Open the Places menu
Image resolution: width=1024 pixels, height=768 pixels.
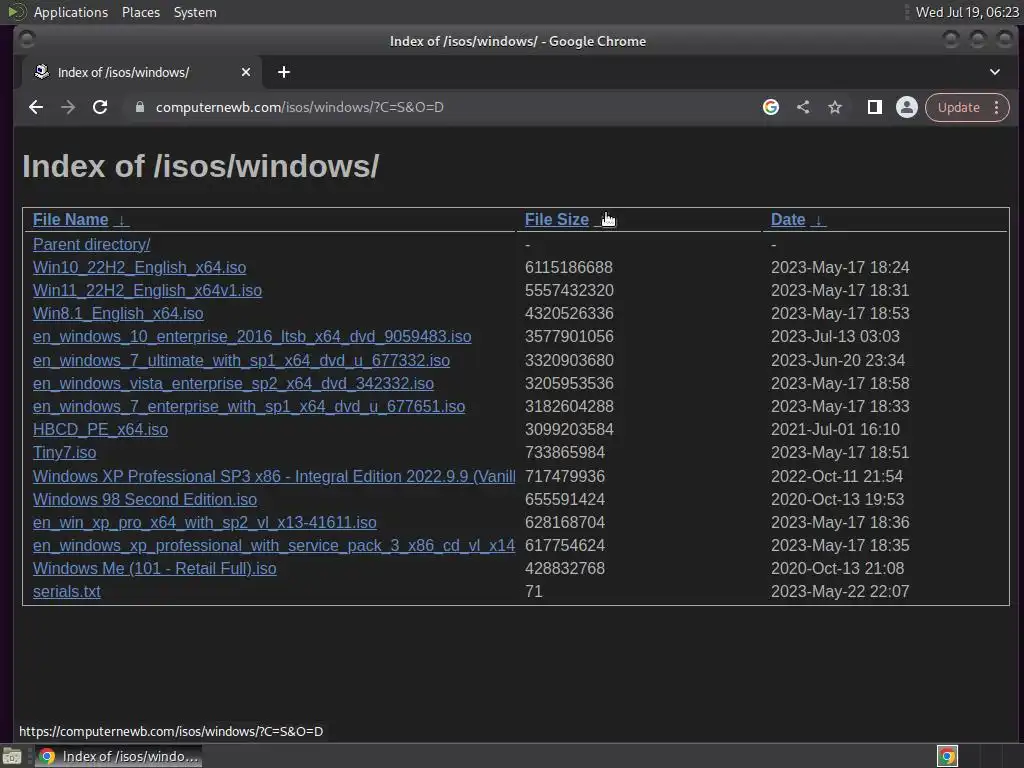tap(141, 12)
